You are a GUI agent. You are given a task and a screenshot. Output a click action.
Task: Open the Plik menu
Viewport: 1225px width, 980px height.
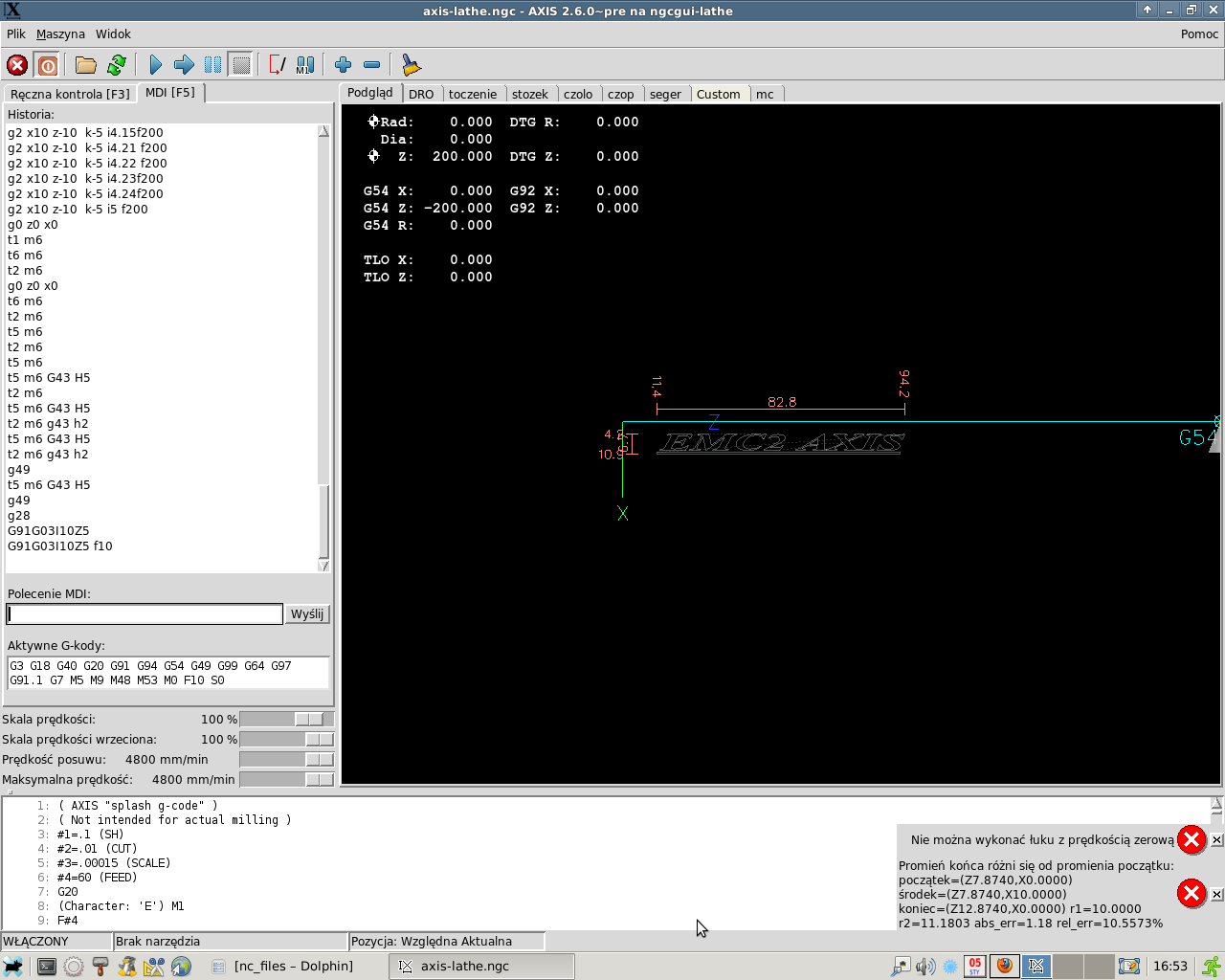(x=16, y=33)
